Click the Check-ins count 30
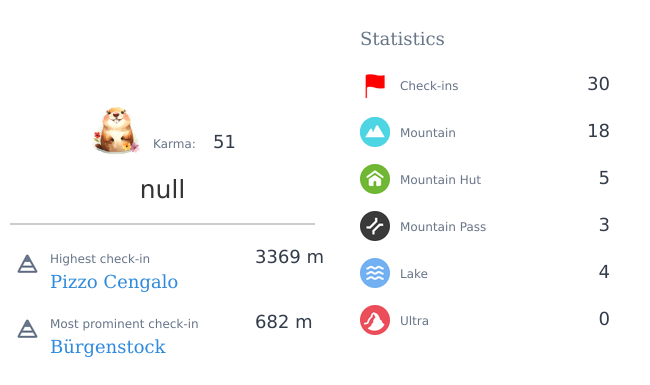650x385 pixels. (x=598, y=84)
